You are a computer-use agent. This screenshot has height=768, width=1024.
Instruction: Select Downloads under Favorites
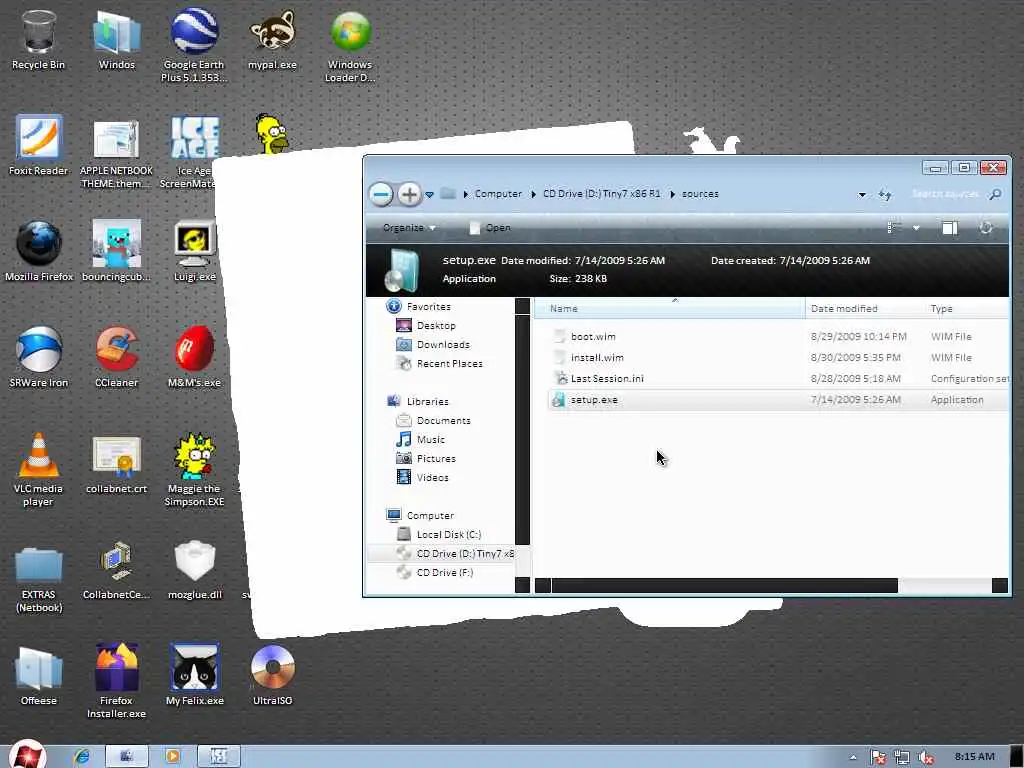443,344
